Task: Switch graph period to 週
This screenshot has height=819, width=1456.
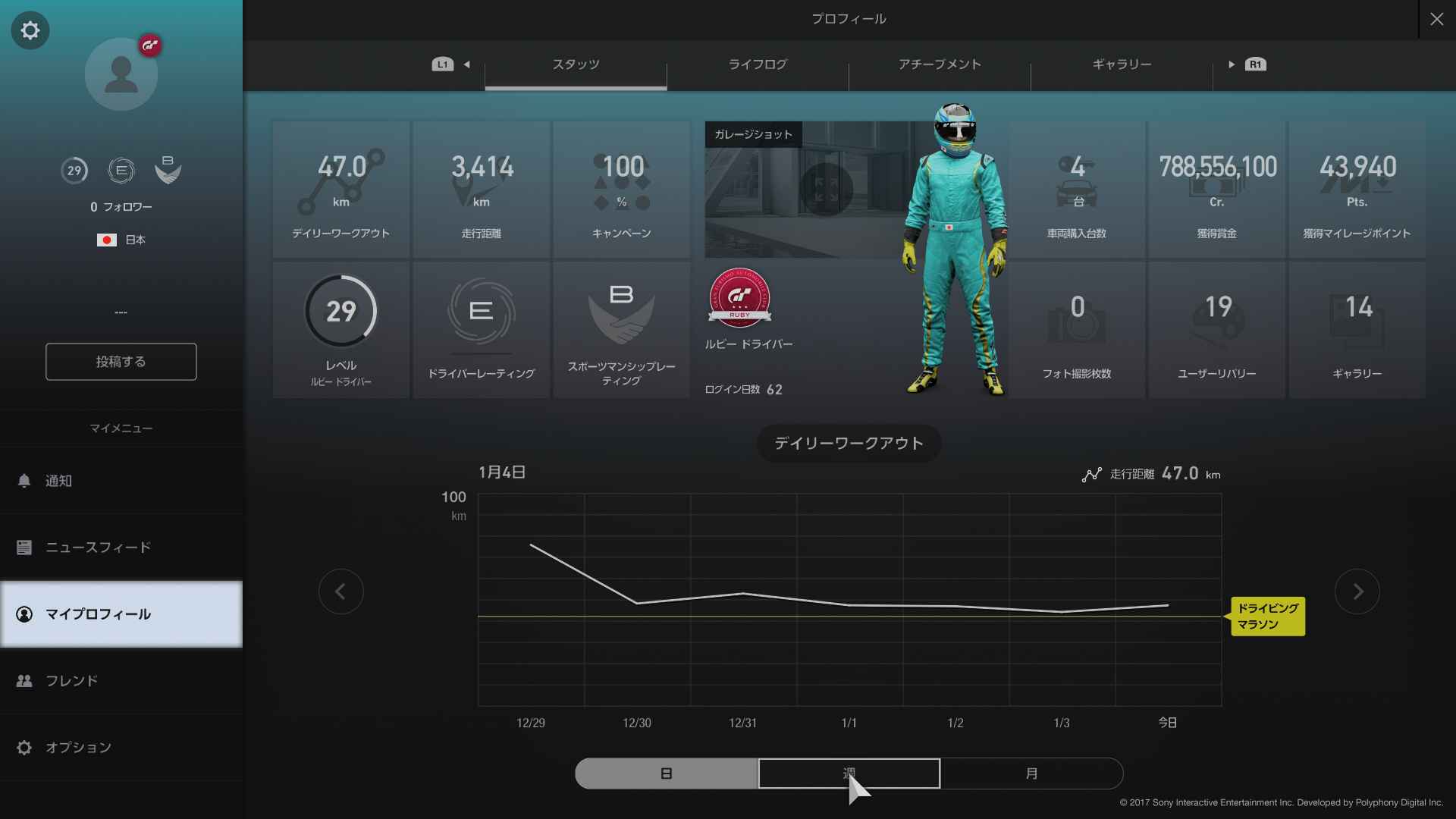Action: click(x=849, y=773)
